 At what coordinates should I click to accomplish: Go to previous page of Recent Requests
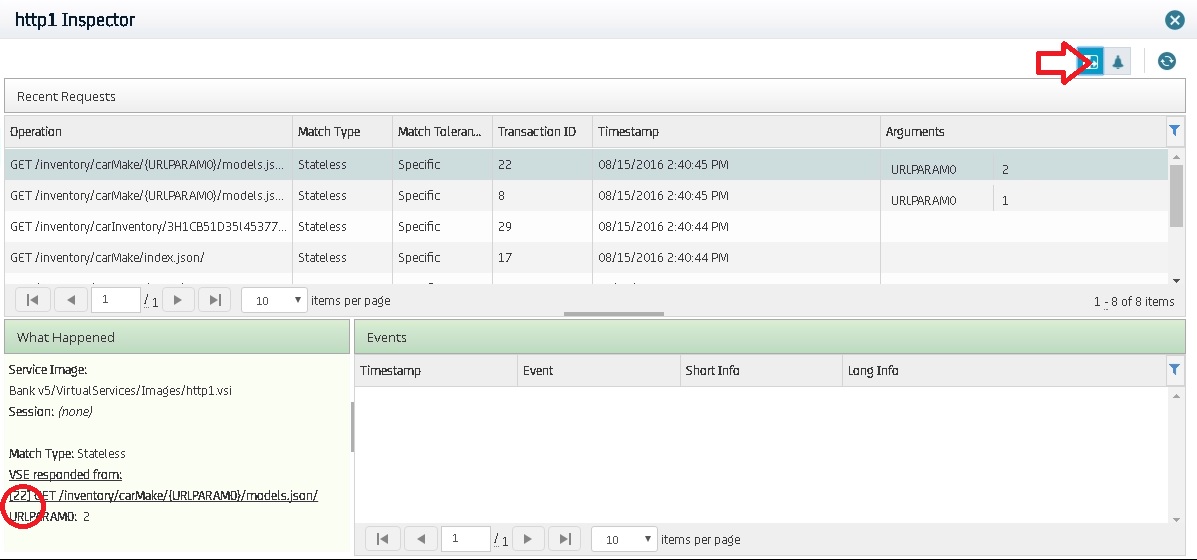[70, 300]
